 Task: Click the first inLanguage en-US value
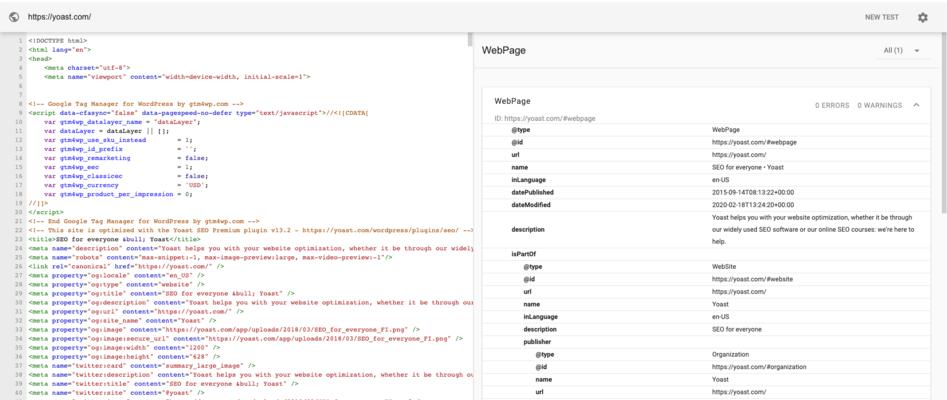(x=721, y=180)
